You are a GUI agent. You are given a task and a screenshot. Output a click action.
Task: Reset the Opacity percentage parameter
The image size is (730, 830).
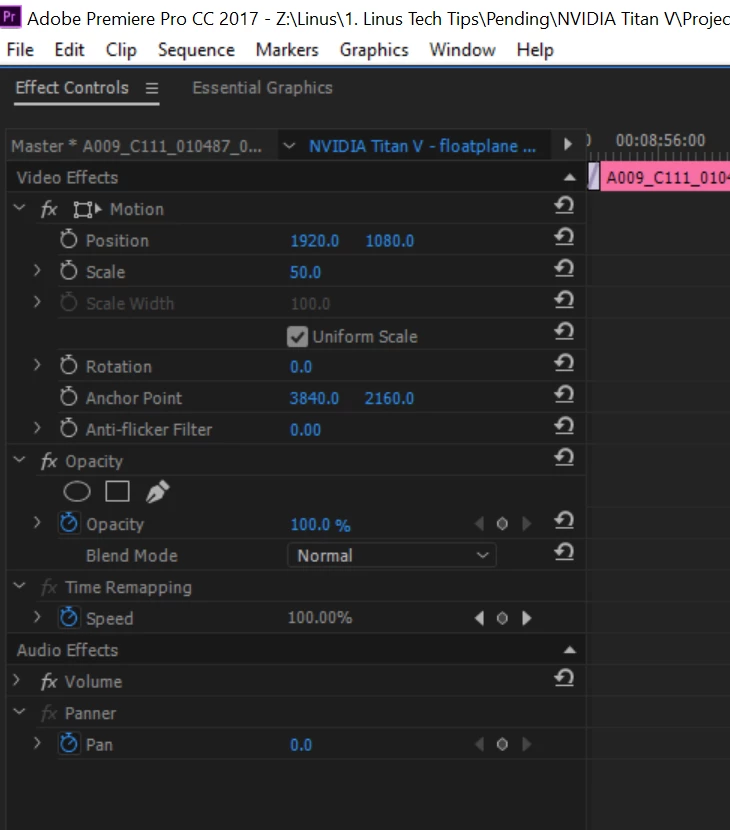(564, 520)
